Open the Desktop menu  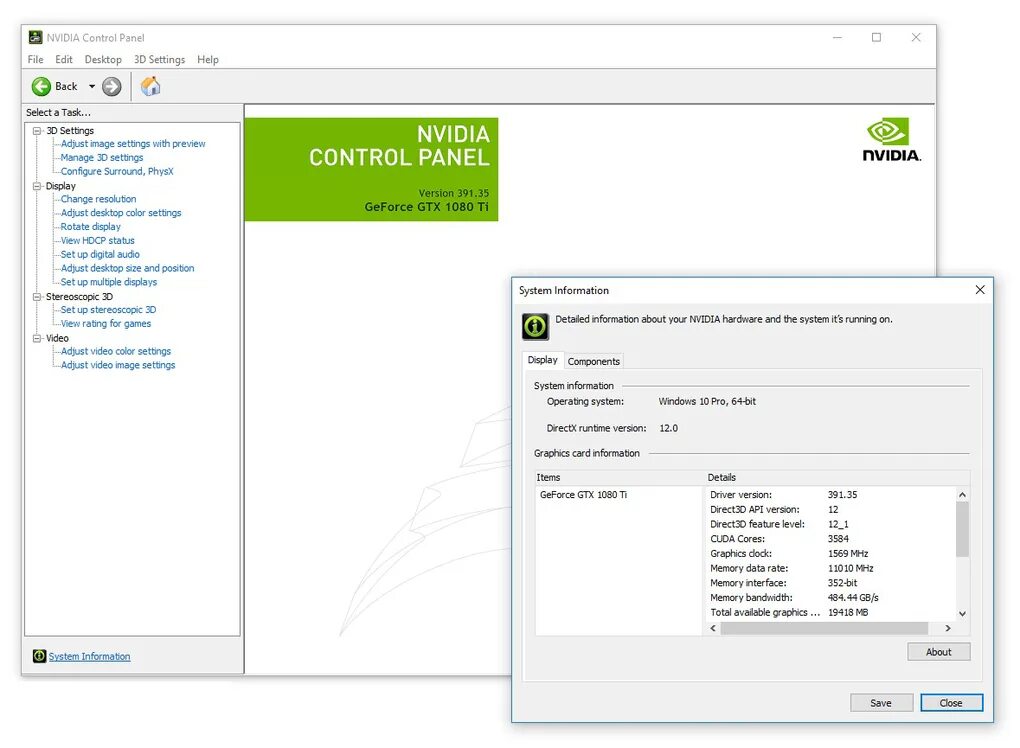click(103, 59)
